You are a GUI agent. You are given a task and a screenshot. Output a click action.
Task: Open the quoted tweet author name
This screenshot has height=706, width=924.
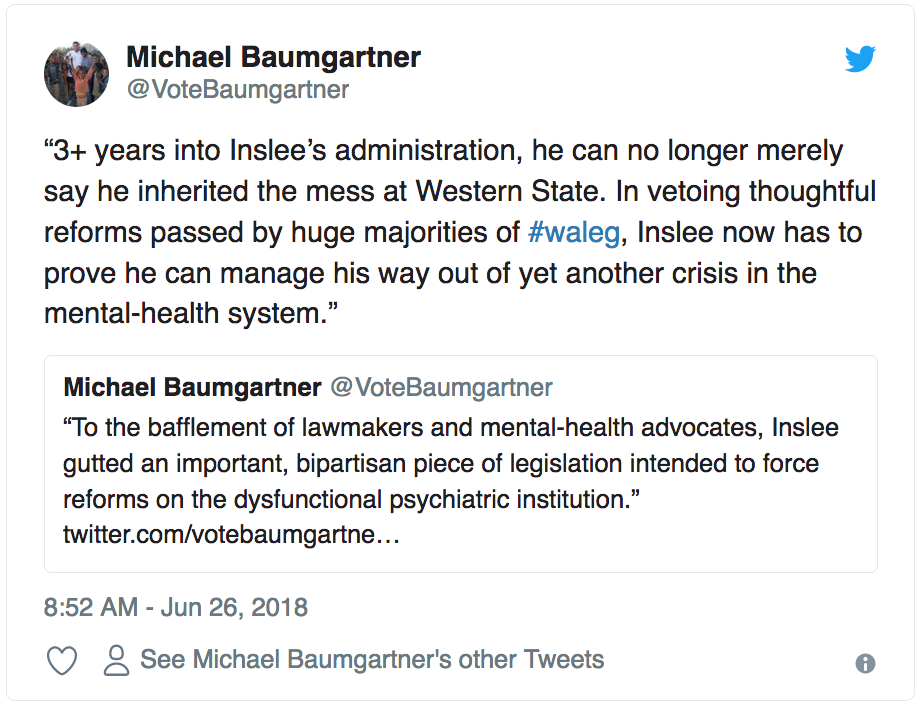coord(192,388)
